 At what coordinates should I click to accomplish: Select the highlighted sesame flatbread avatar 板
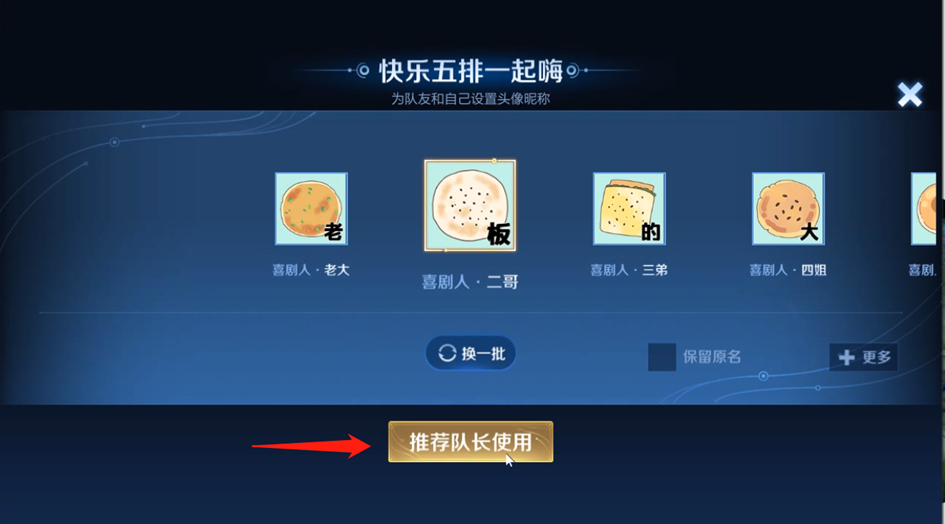(470, 205)
